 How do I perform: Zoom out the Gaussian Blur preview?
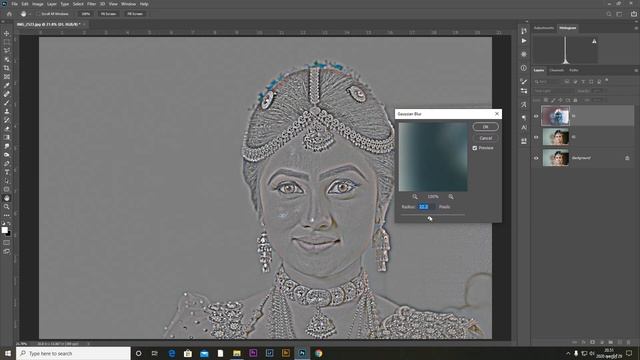coord(415,197)
